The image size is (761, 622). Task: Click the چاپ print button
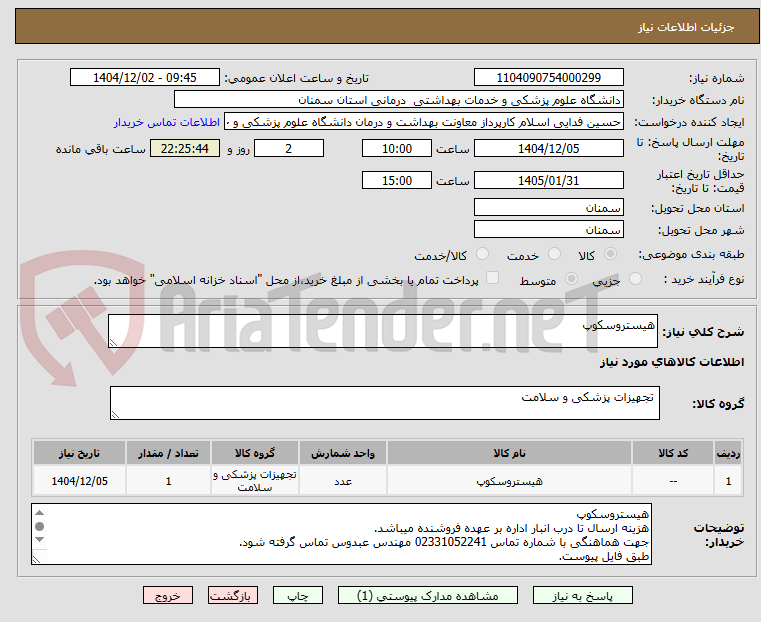point(298,595)
